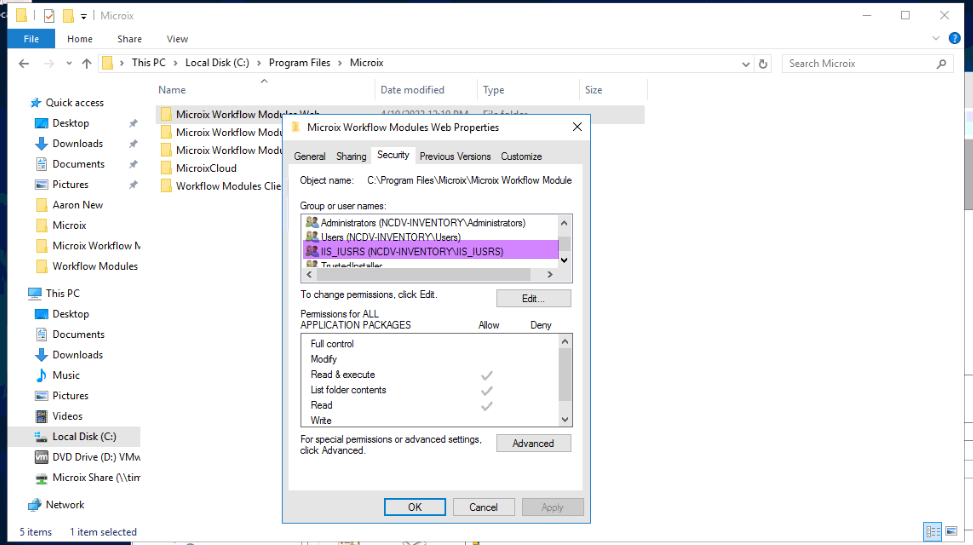Refresh the current folder view

click(763, 63)
